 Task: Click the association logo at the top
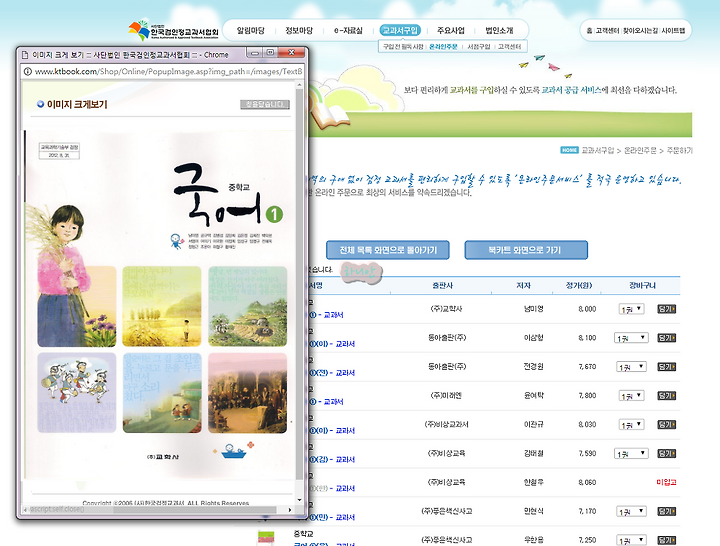click(x=173, y=30)
